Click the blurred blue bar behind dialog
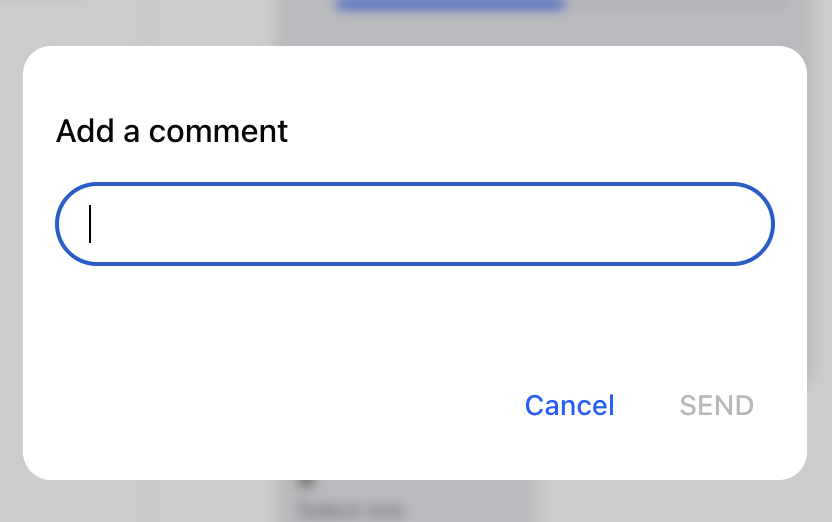 click(x=450, y=6)
